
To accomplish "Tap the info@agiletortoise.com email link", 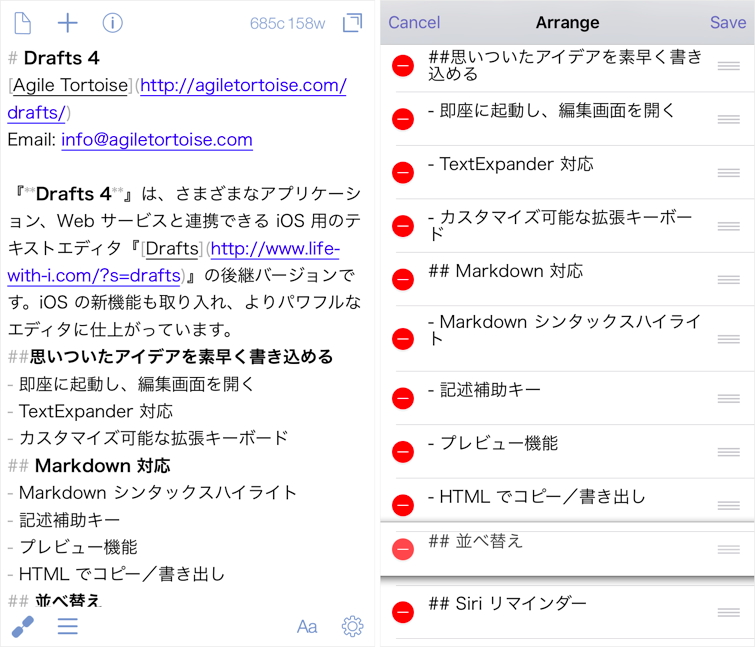I will [157, 140].
